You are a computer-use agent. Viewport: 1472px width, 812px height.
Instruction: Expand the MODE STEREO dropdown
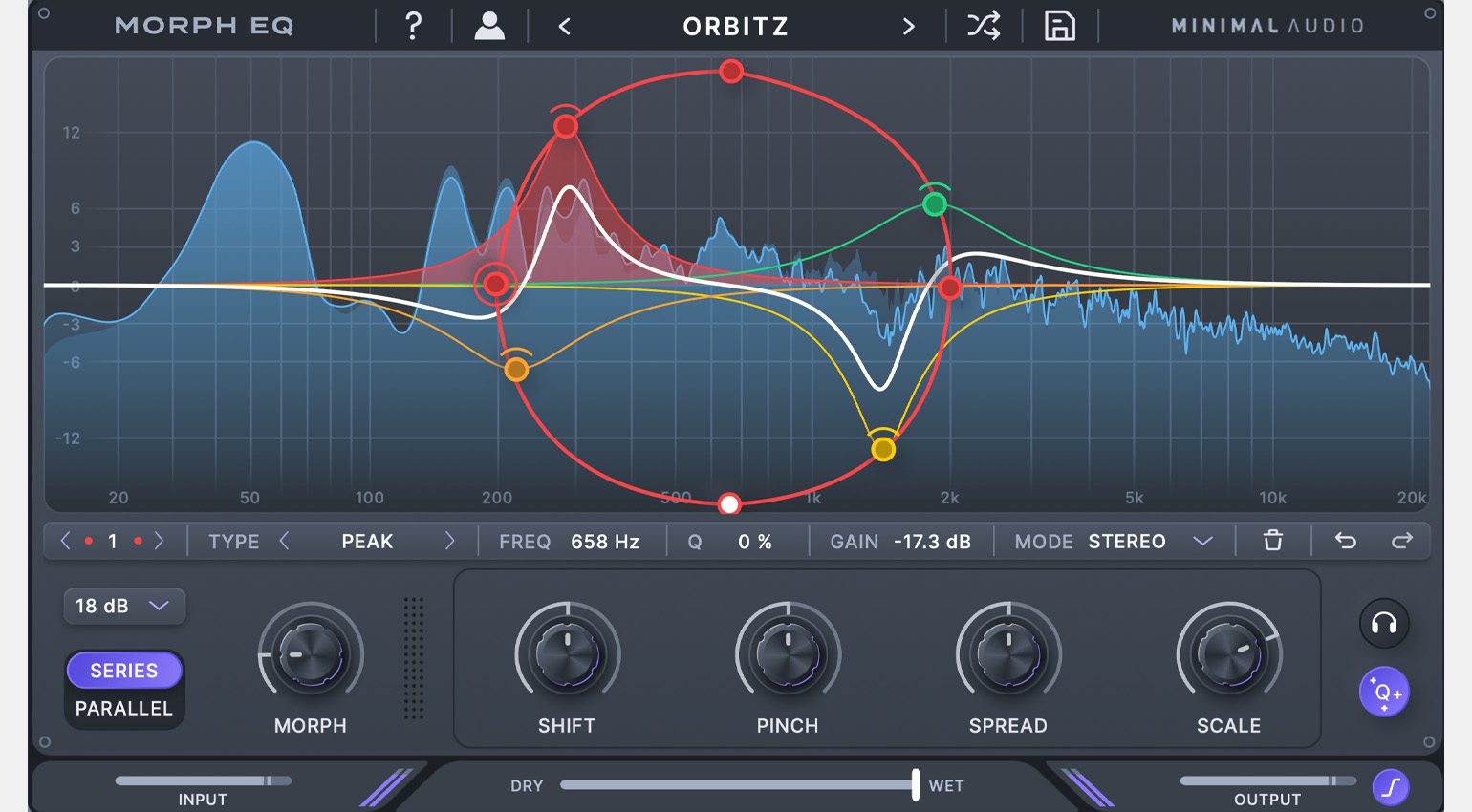1202,542
